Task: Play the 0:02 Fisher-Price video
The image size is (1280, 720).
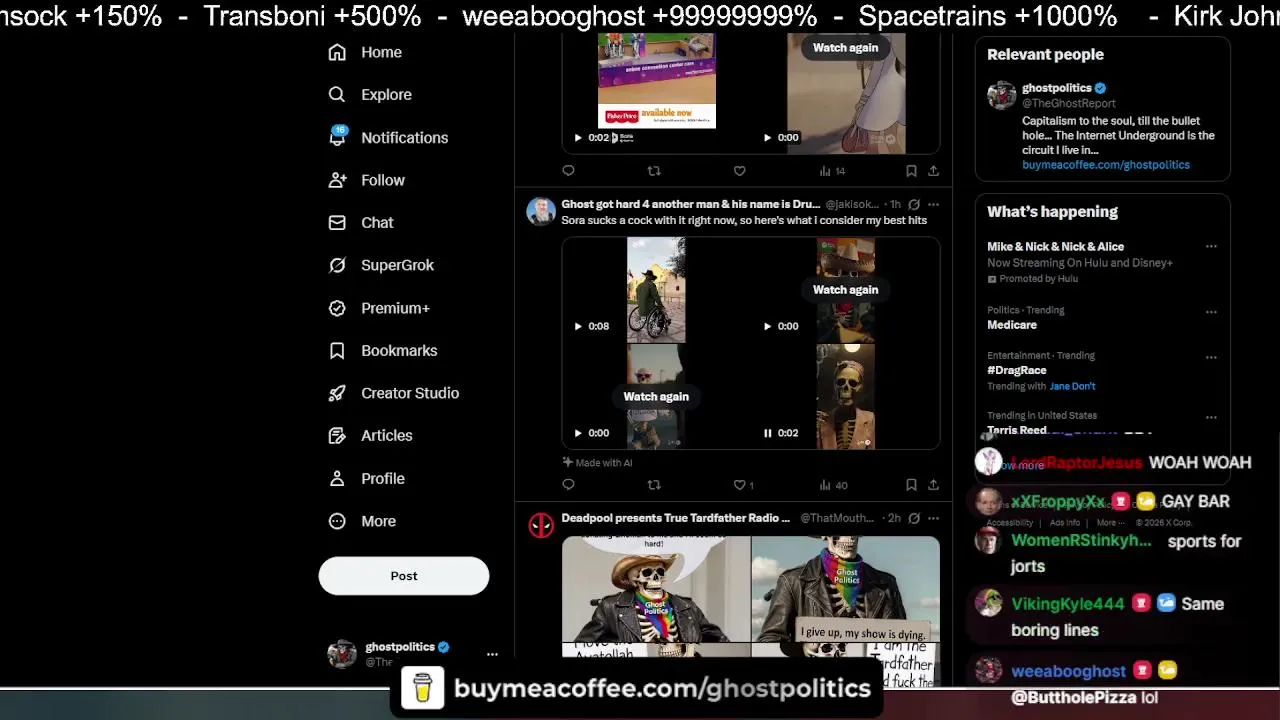Action: point(578,138)
